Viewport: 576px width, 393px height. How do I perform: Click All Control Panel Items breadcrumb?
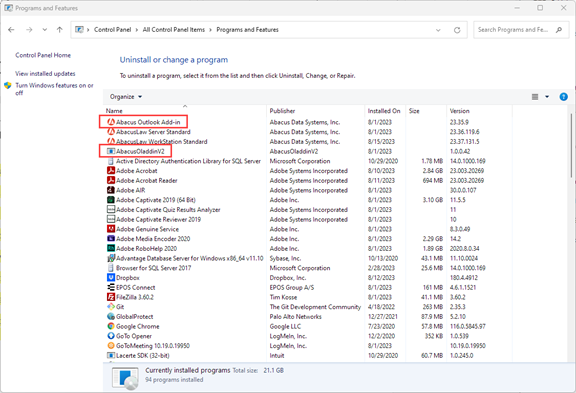click(174, 30)
